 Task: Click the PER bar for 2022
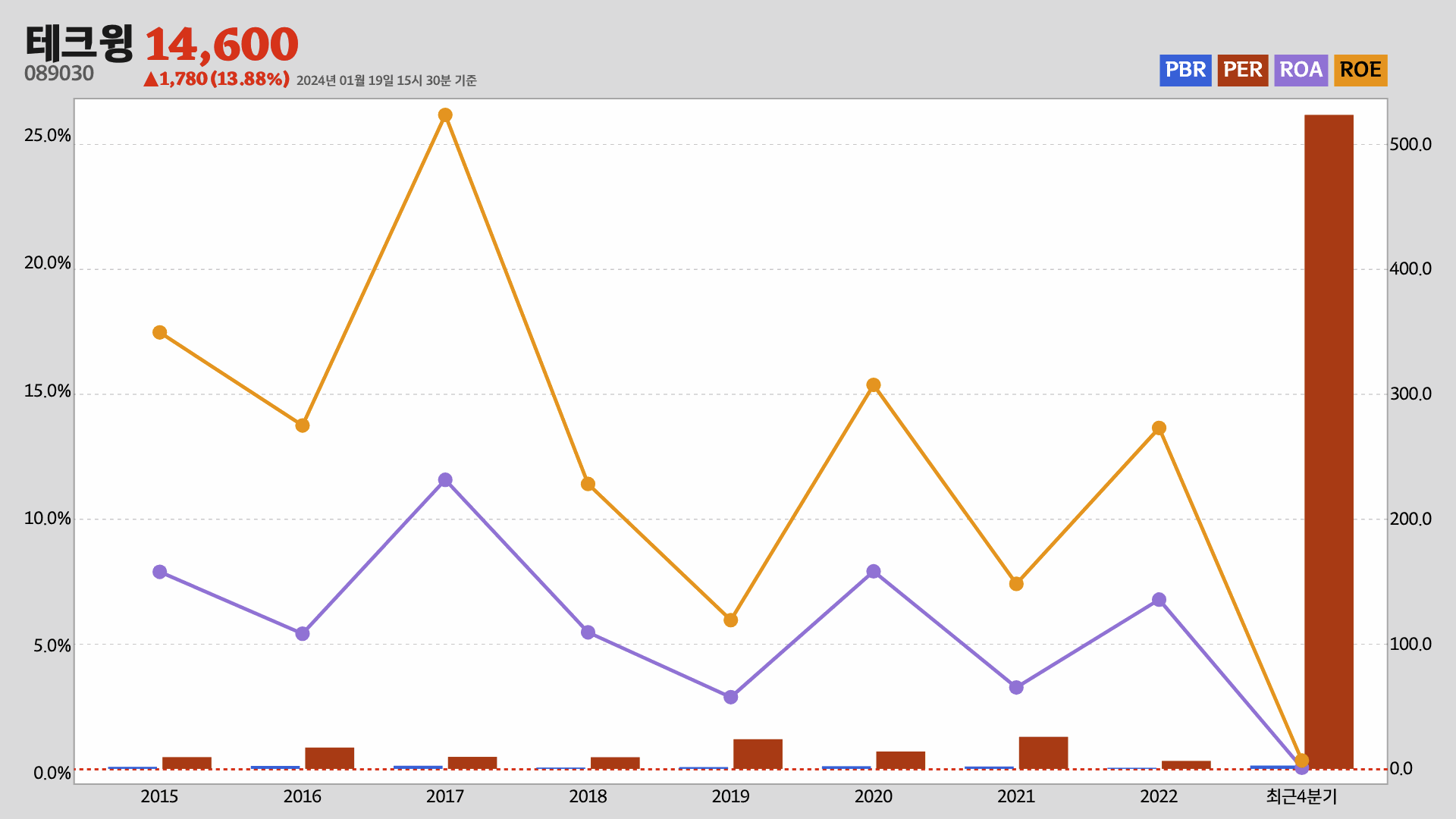coord(1186,764)
